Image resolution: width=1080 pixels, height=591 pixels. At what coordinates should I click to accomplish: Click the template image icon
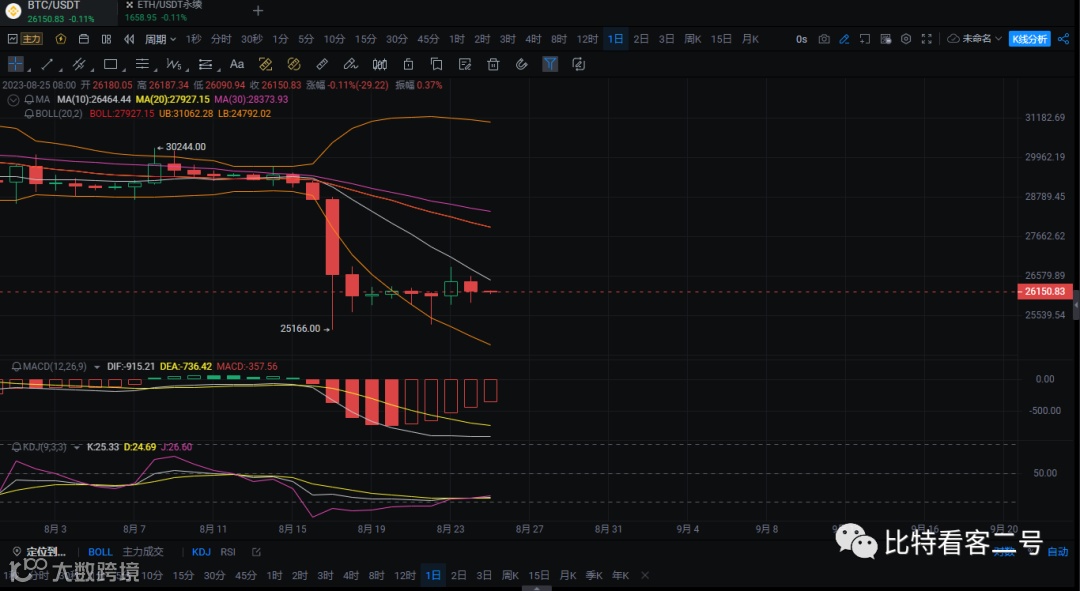886,39
